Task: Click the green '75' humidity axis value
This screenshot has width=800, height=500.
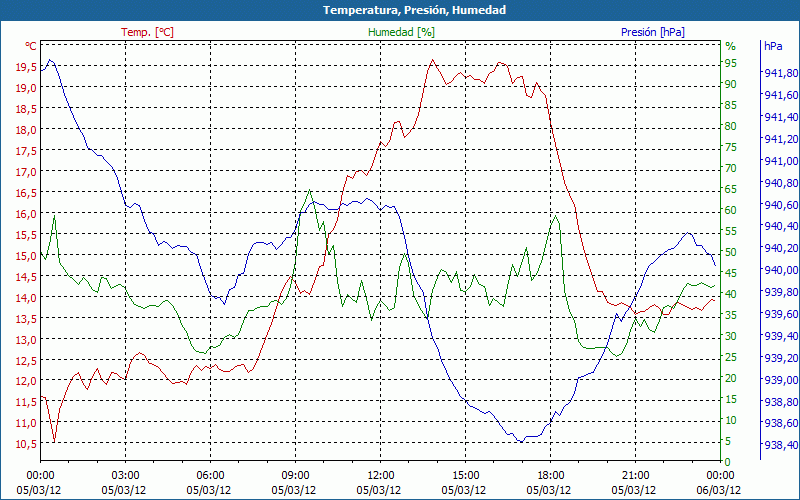Action: [x=731, y=147]
